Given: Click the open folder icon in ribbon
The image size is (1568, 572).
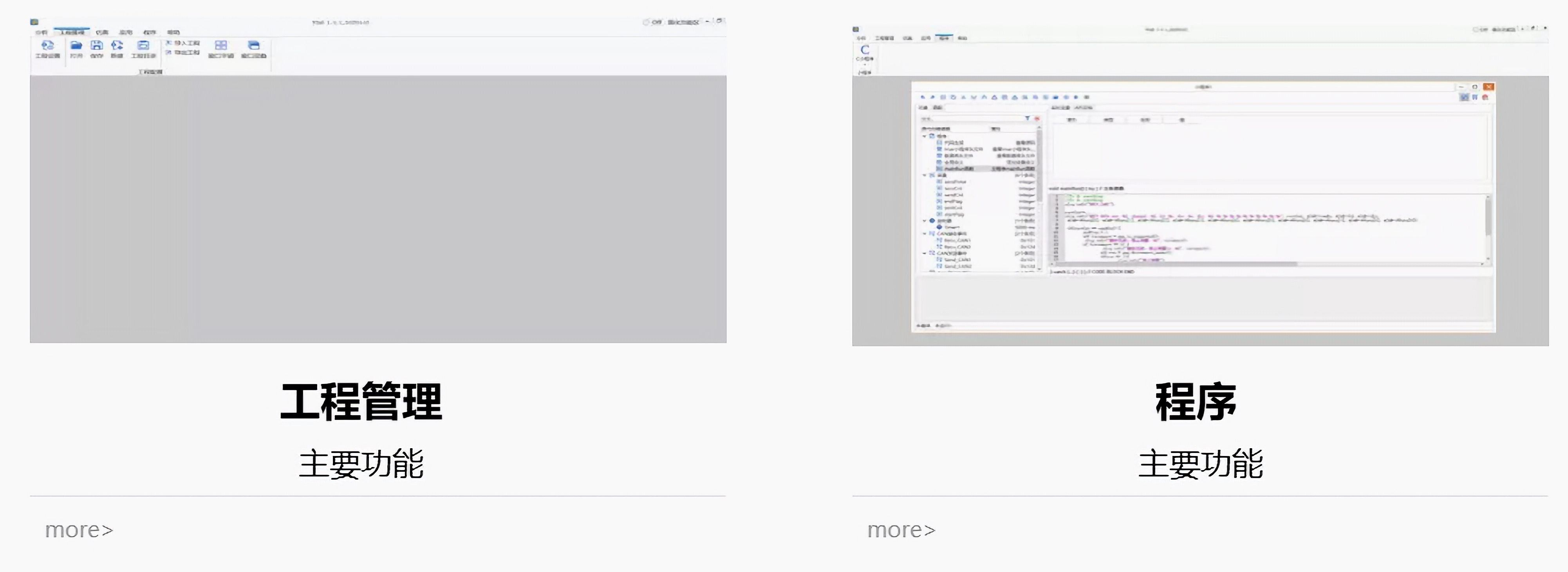Looking at the screenshot, I should click(x=76, y=46).
